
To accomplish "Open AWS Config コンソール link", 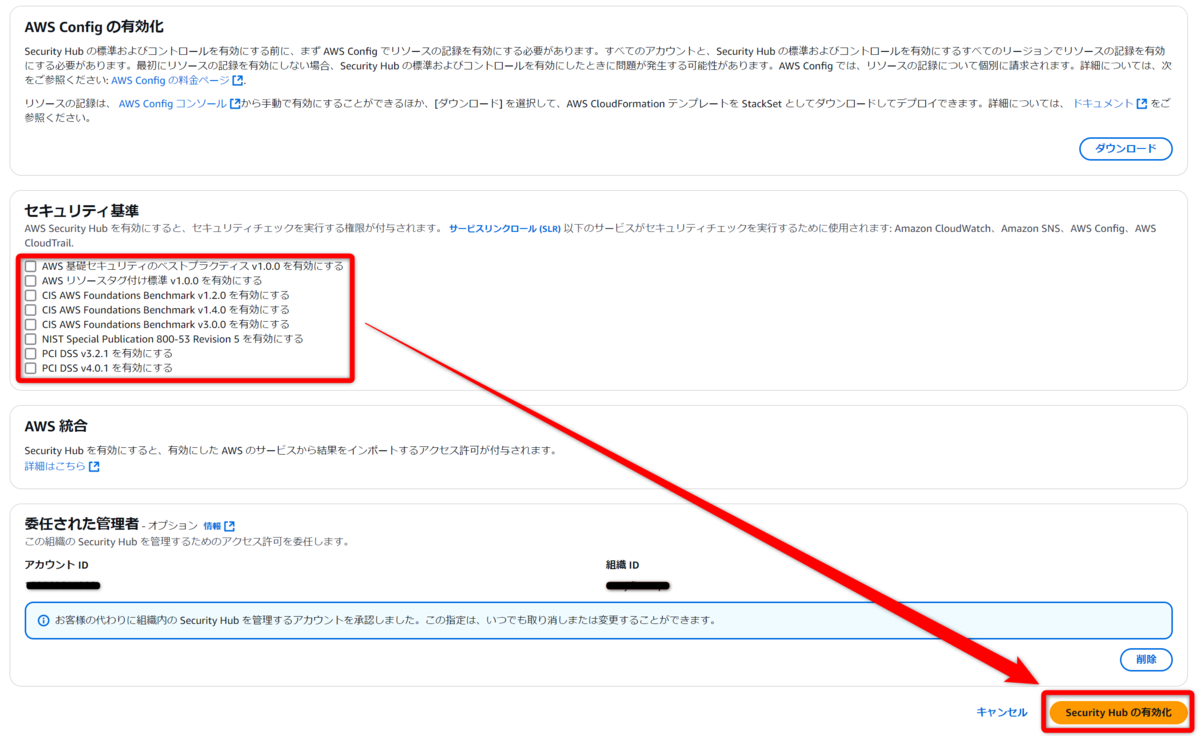I will click(172, 104).
